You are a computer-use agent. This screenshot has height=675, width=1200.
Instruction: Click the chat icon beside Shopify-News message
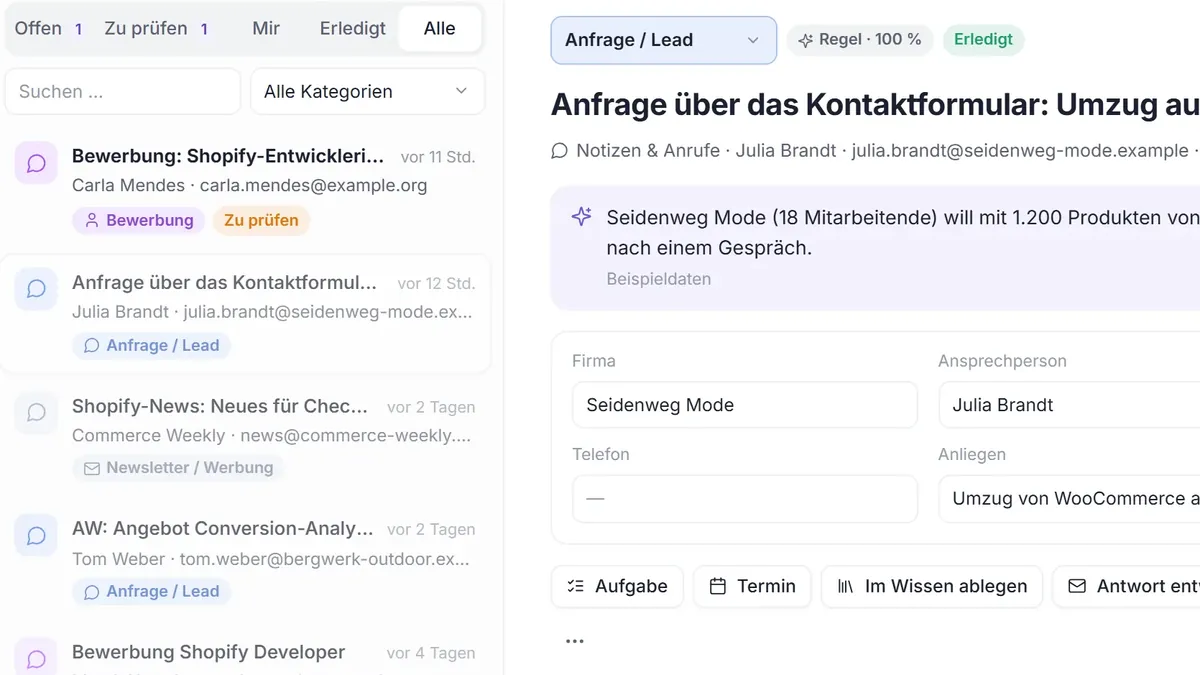[x=36, y=412]
